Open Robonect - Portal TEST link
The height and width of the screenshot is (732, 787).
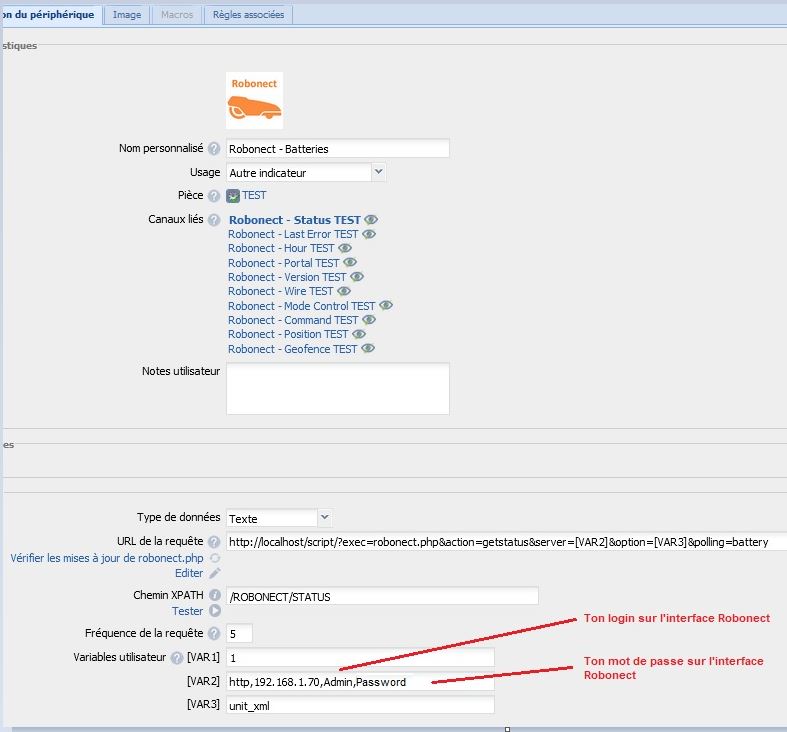(x=284, y=263)
